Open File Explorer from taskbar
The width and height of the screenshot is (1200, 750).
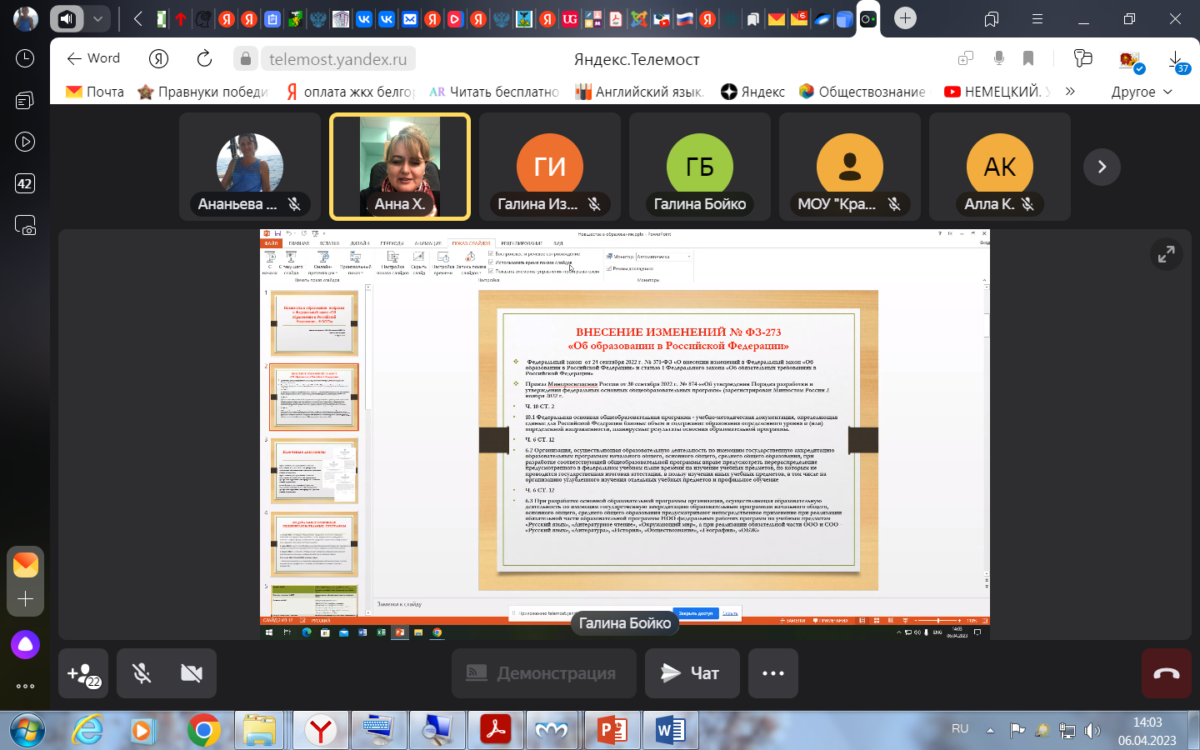pyautogui.click(x=260, y=729)
